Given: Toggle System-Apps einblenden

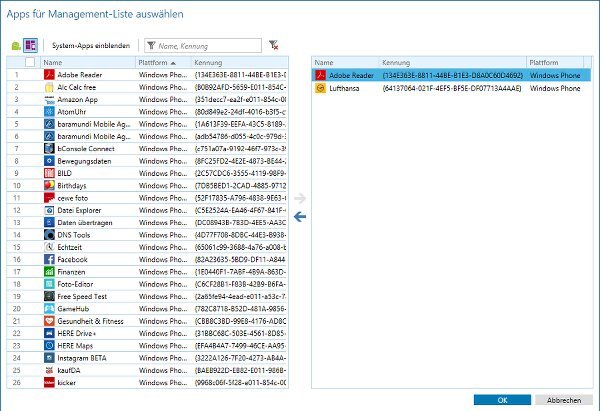Looking at the screenshot, I should [91, 46].
